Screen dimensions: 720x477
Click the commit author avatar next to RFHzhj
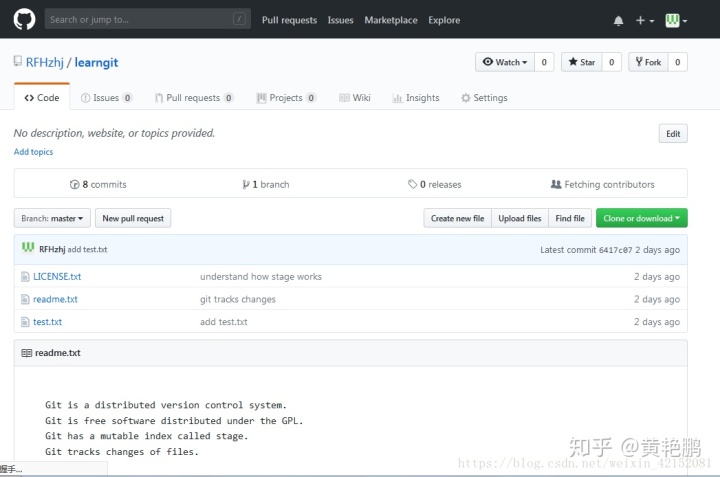tap(28, 248)
